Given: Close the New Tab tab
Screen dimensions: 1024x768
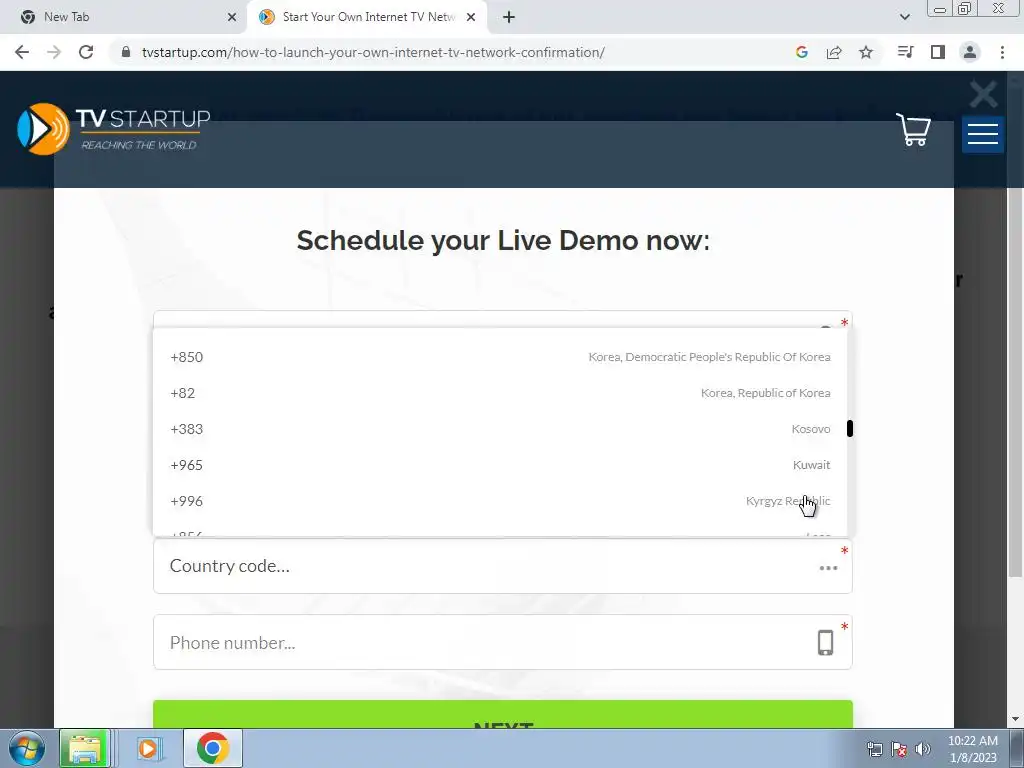Looking at the screenshot, I should click(232, 17).
